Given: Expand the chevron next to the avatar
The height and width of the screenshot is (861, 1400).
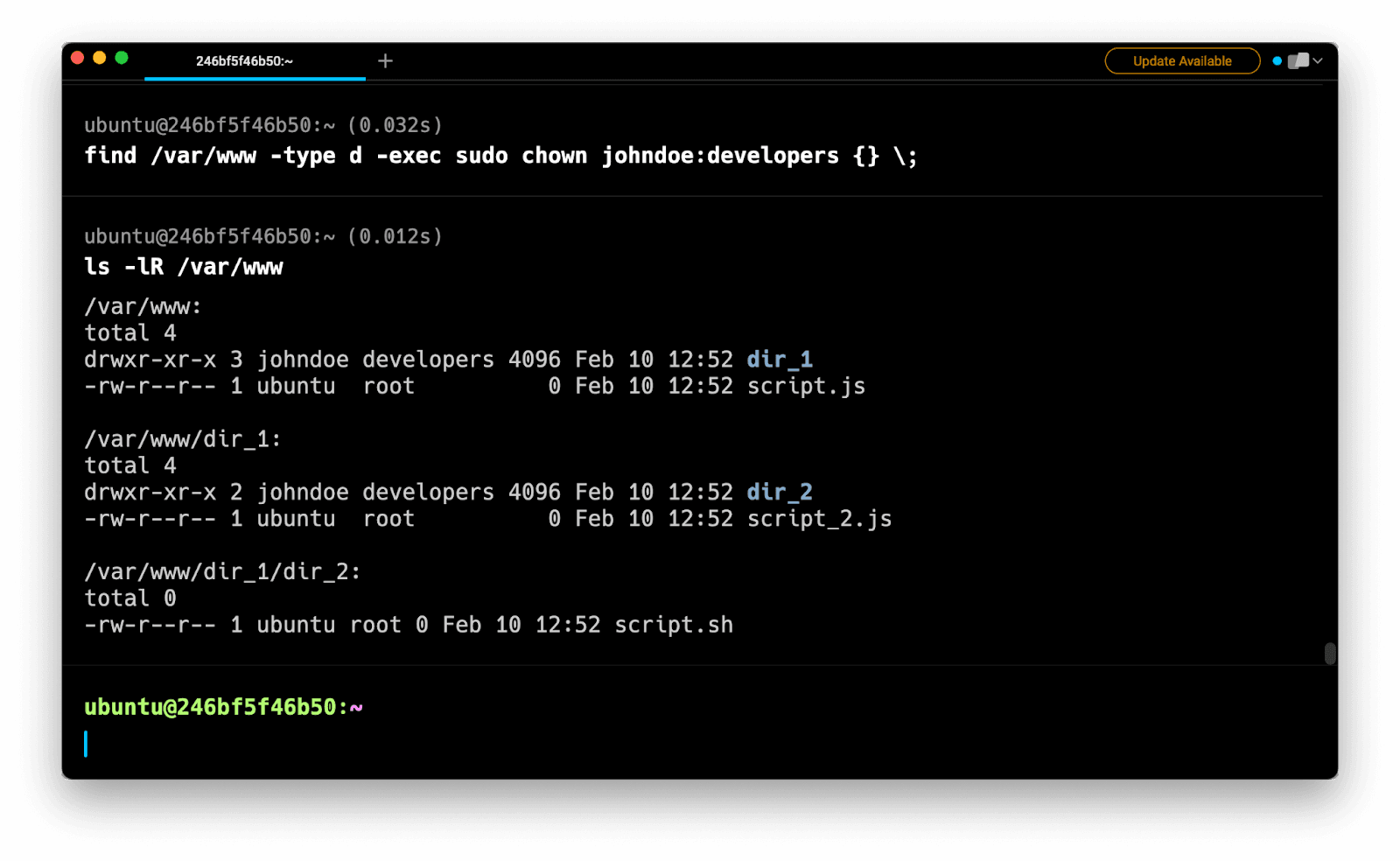Looking at the screenshot, I should point(1318,61).
